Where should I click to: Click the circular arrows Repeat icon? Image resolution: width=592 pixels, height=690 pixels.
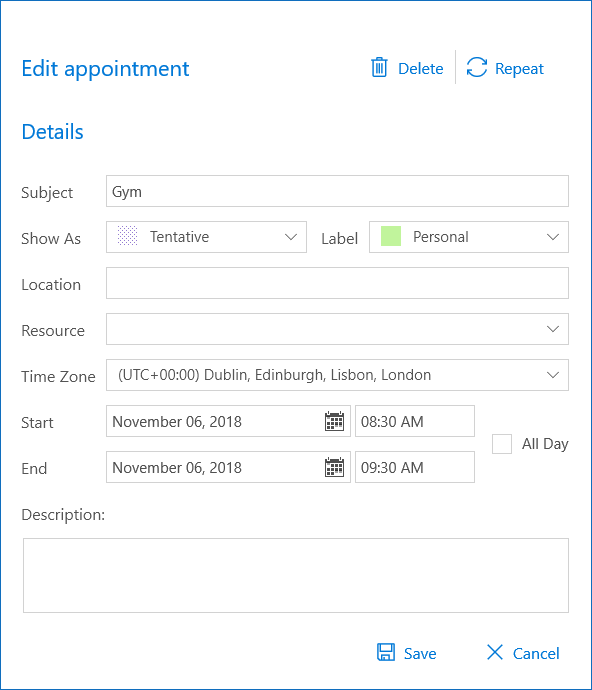click(x=477, y=67)
